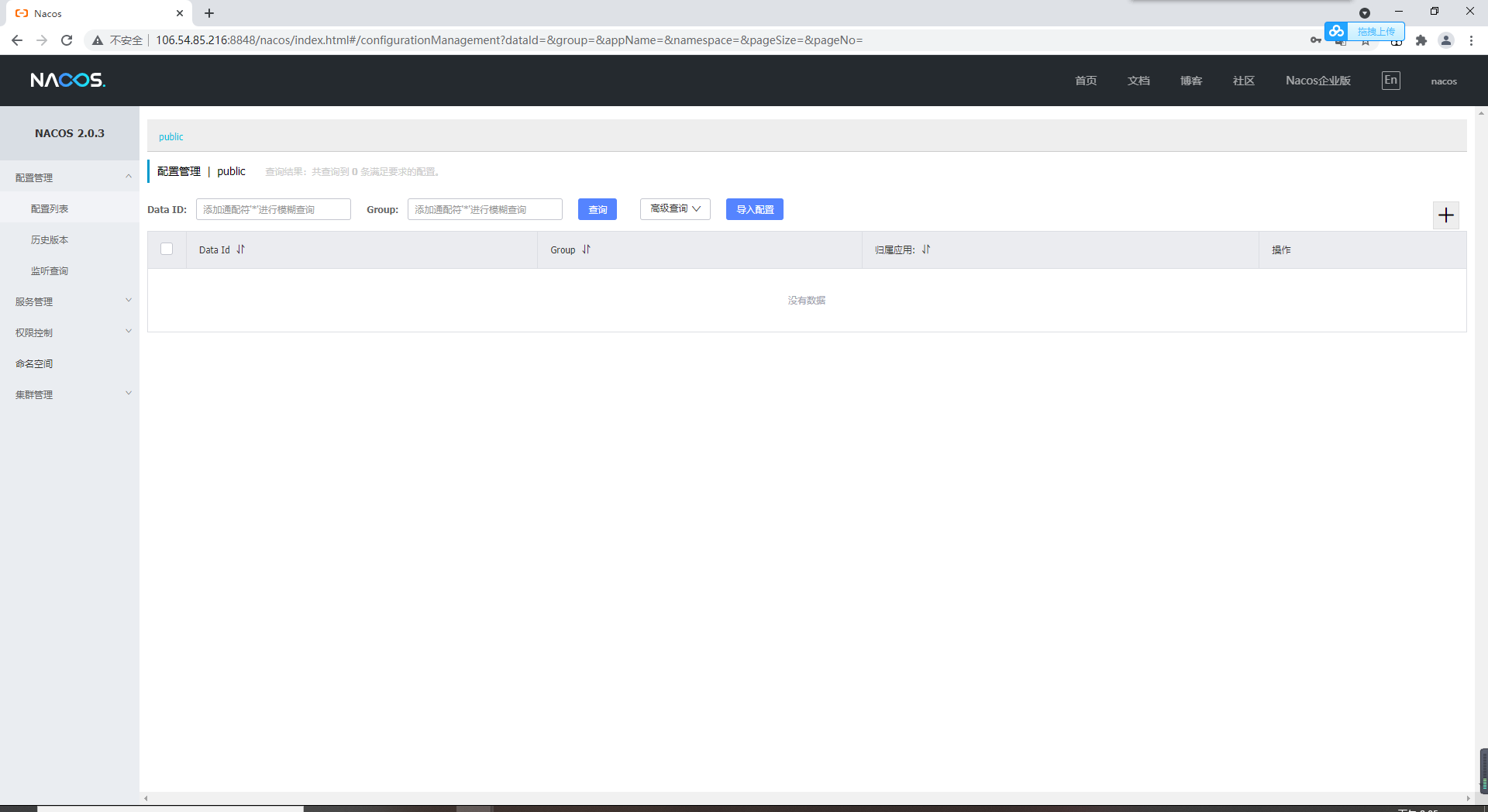Open new browser tab with plus
1488x812 pixels.
click(x=209, y=13)
